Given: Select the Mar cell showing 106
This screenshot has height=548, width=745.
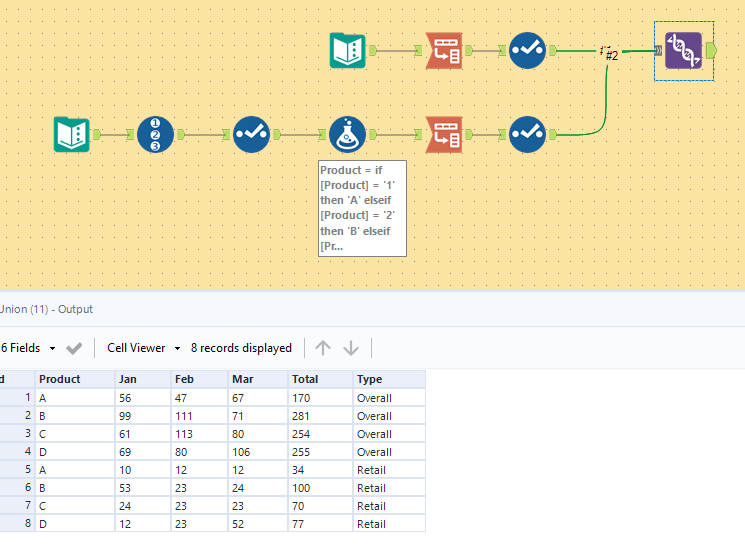Looking at the screenshot, I should pyautogui.click(x=258, y=452).
